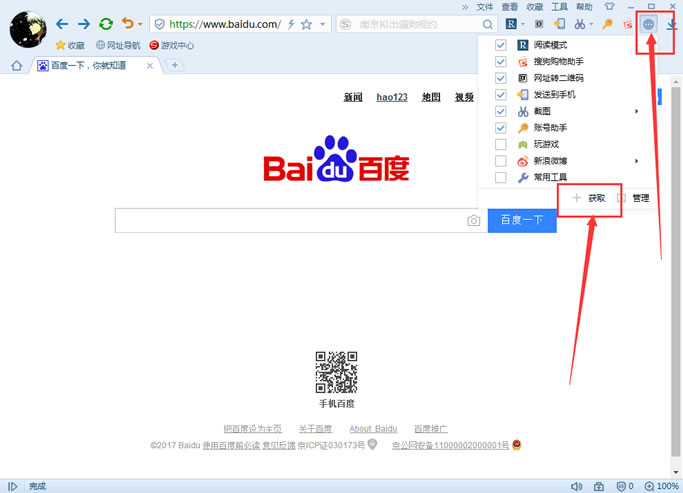Click the send to phone toolbar icon
Screen dimensions: 683x493
[x=559, y=24]
